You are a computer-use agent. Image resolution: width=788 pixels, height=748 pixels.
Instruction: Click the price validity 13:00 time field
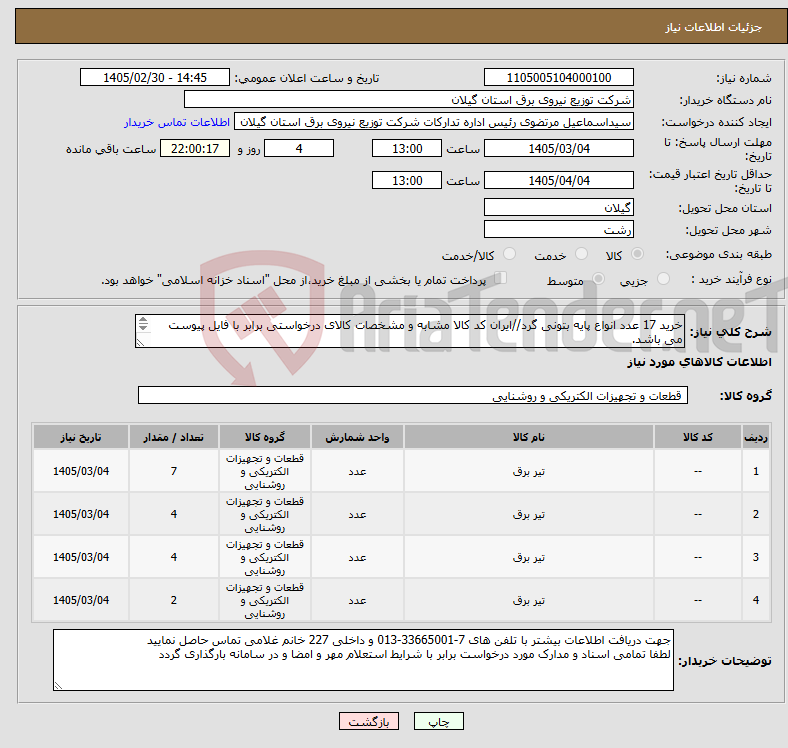click(x=407, y=180)
